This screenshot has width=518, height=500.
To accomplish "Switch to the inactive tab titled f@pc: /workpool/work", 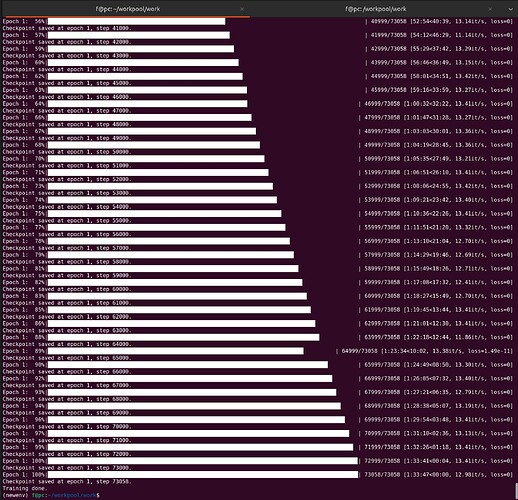I will (x=376, y=9).
